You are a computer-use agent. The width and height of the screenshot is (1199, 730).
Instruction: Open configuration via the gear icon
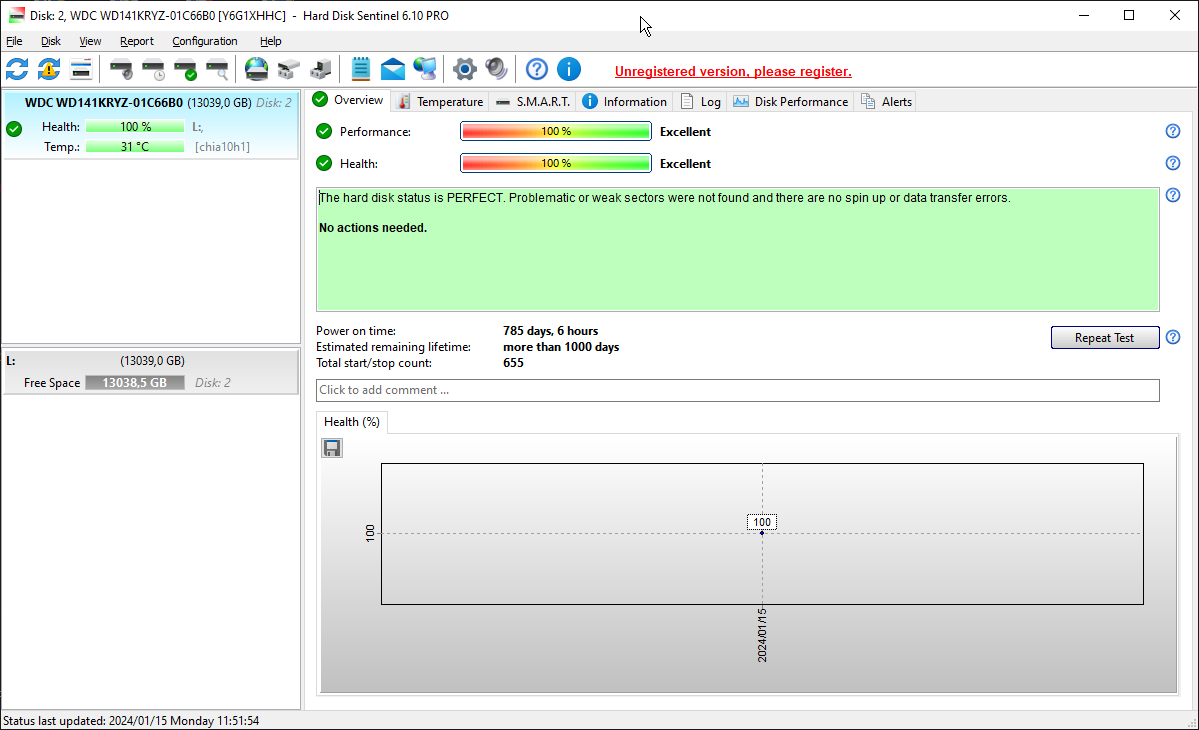464,70
